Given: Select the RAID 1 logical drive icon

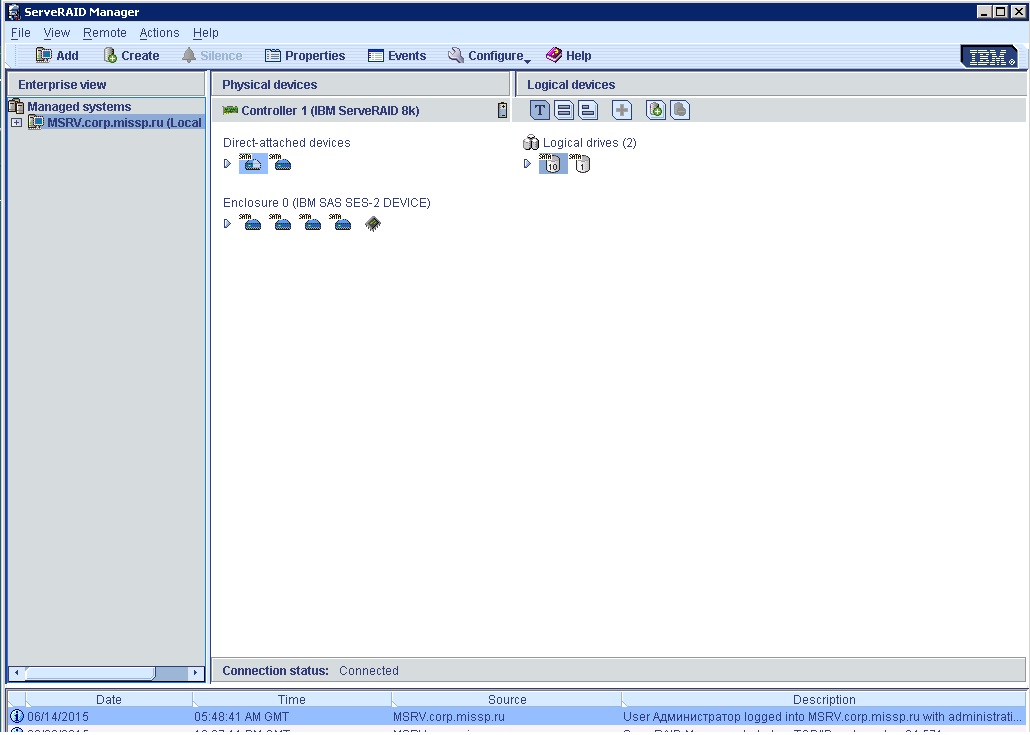Looking at the screenshot, I should (581, 164).
